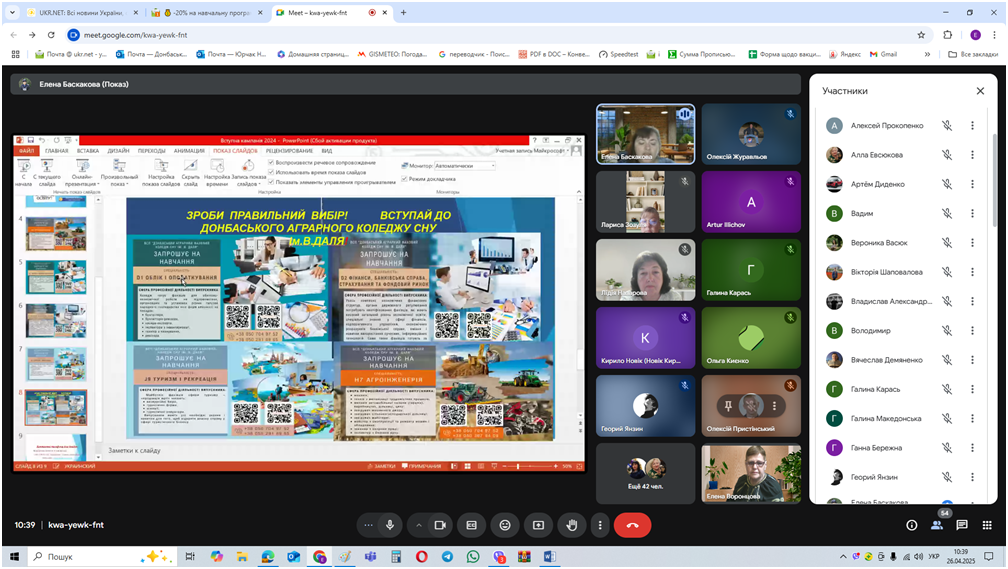Screen dimensions: 1008x569
Task: Go back in browser history
Action: coord(14,35)
